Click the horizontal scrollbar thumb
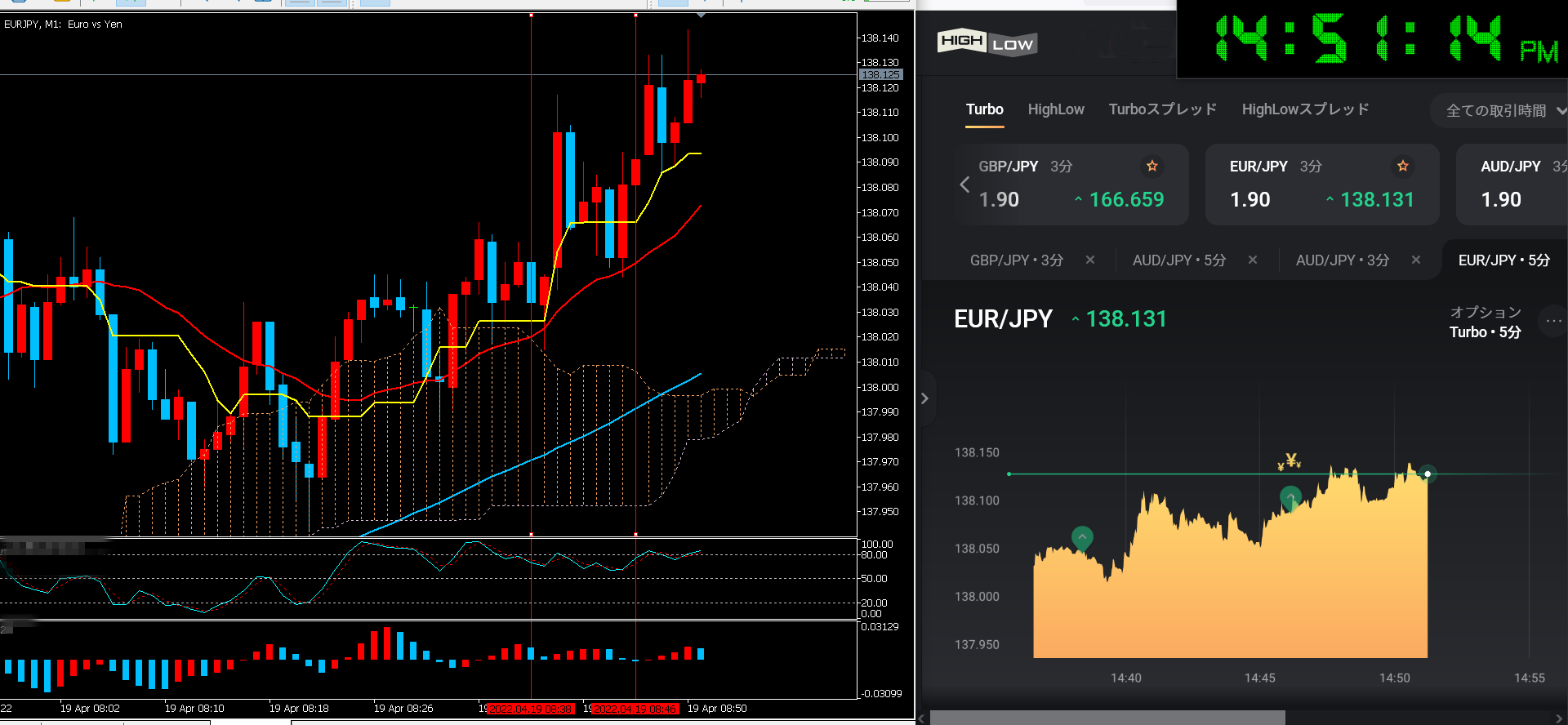The image size is (1568, 725). click(x=1107, y=718)
